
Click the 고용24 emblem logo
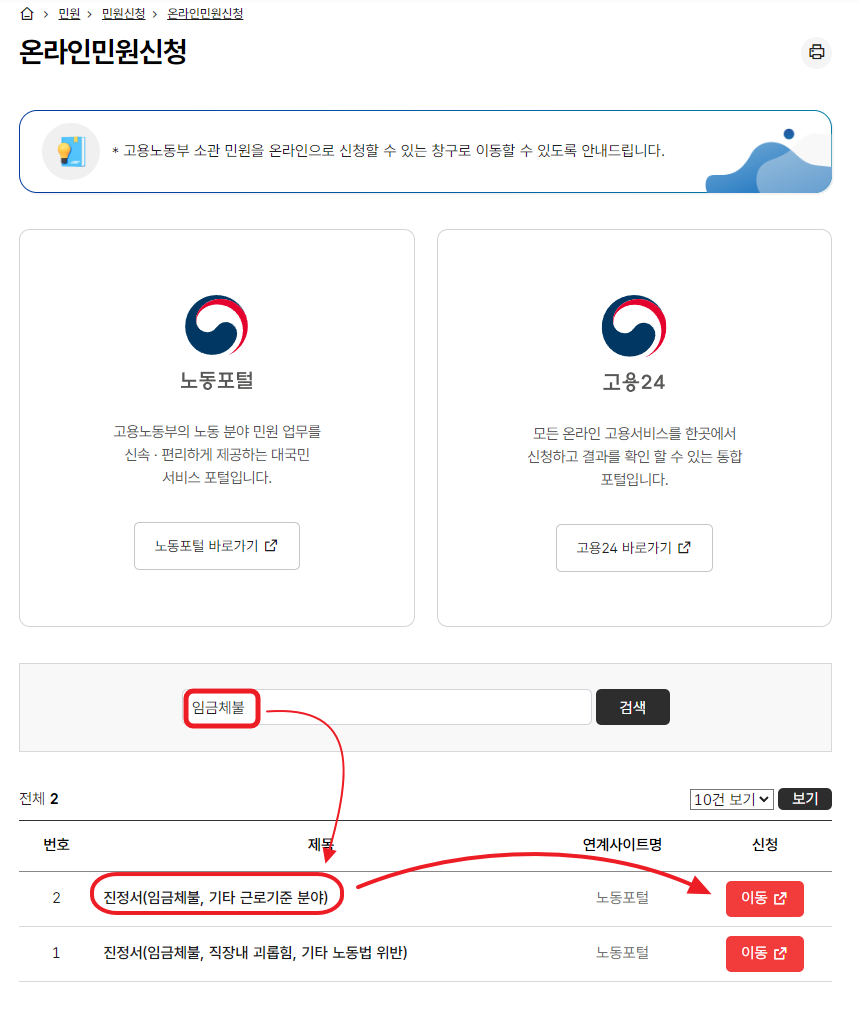tap(634, 326)
